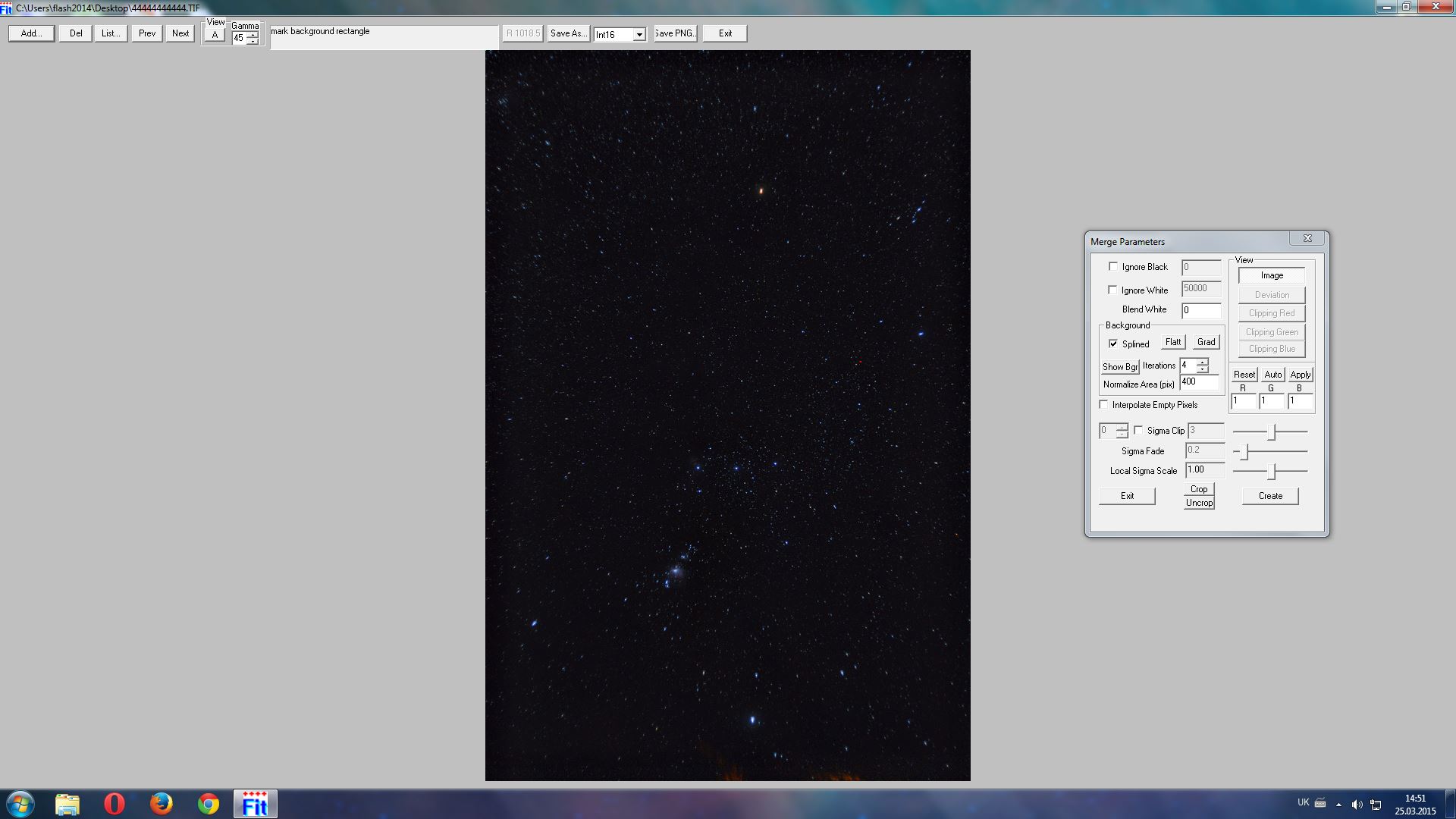Click the Normalize Area input field
This screenshot has width=1456, height=819.
[1199, 382]
